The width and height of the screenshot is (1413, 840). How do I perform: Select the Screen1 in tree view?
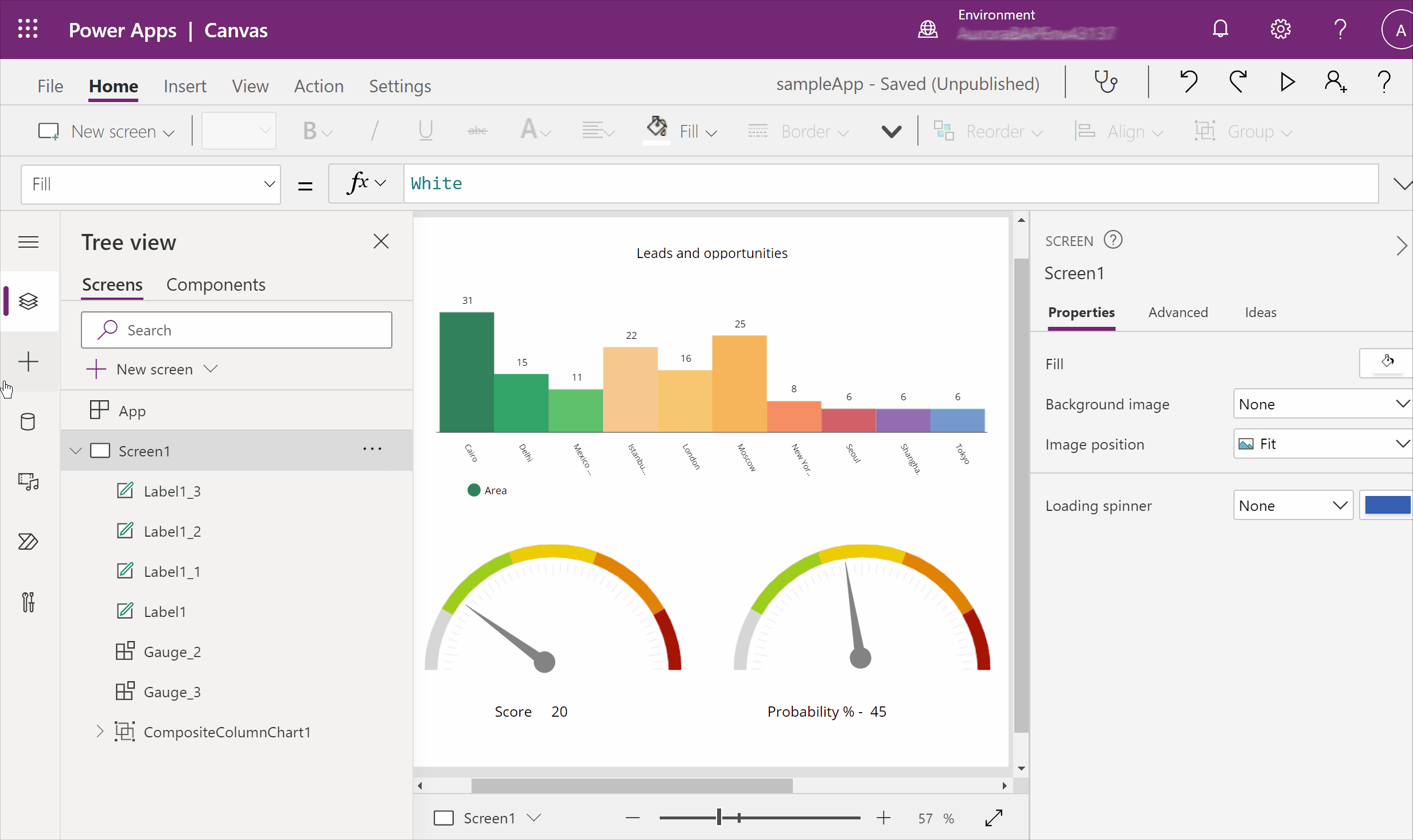click(144, 450)
